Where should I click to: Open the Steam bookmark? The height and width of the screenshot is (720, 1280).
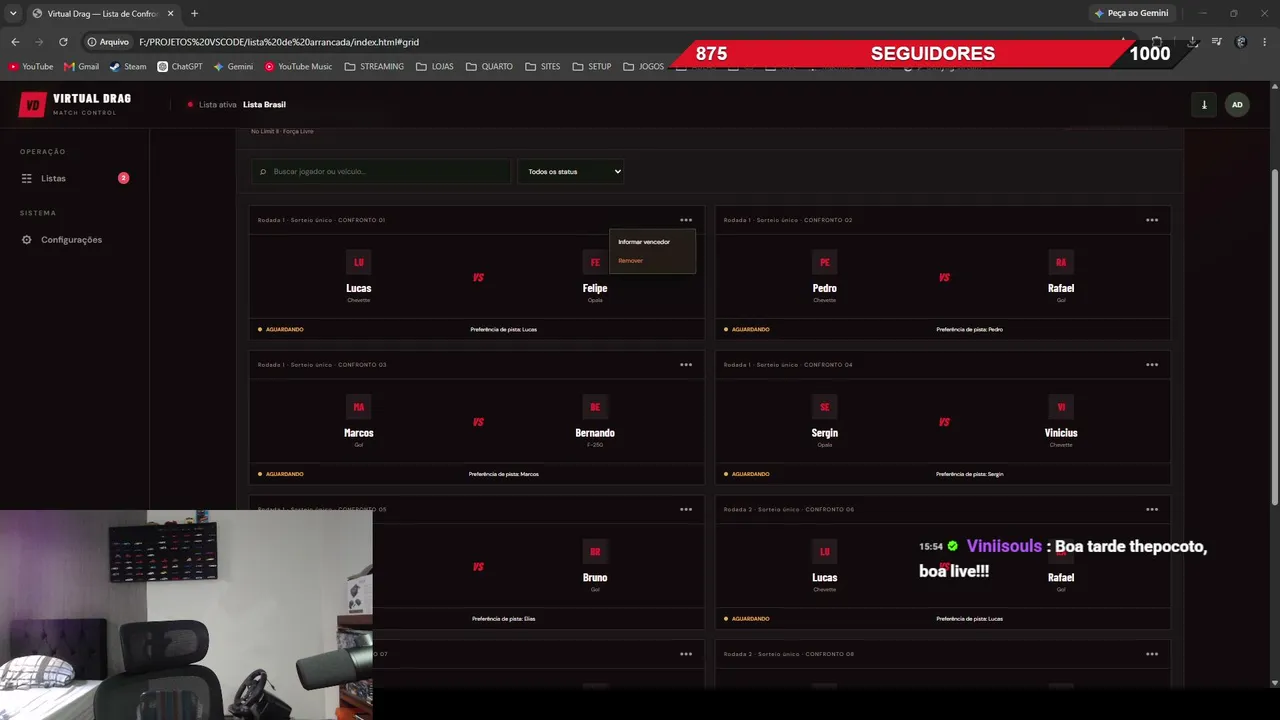click(x=128, y=67)
